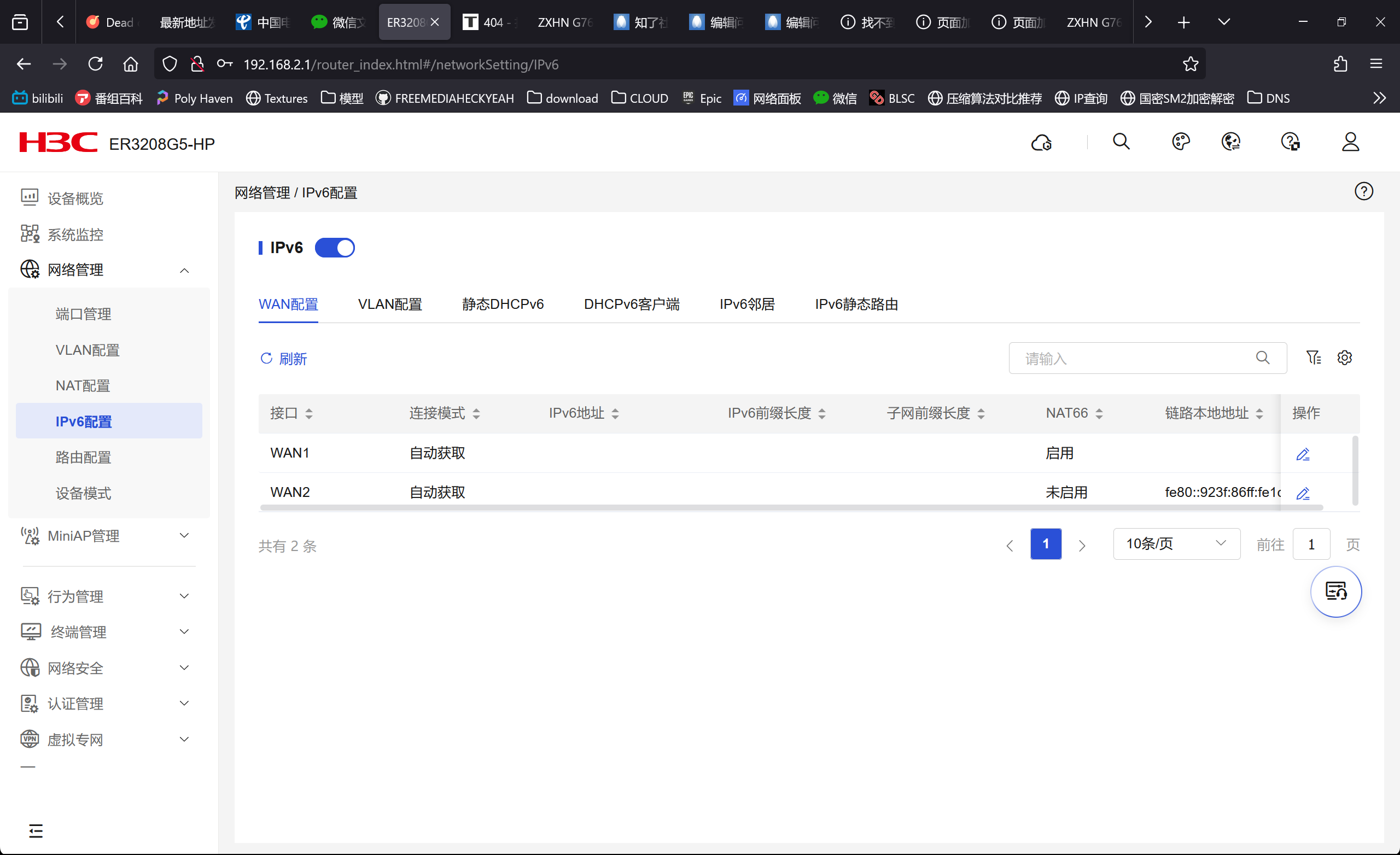Sort table by 接口 column
The height and width of the screenshot is (855, 1400).
pos(308,414)
